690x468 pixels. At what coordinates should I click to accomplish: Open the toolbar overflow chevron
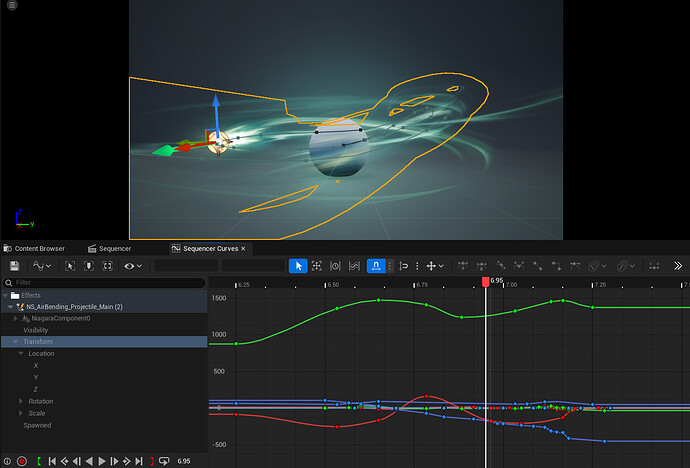tap(678, 266)
